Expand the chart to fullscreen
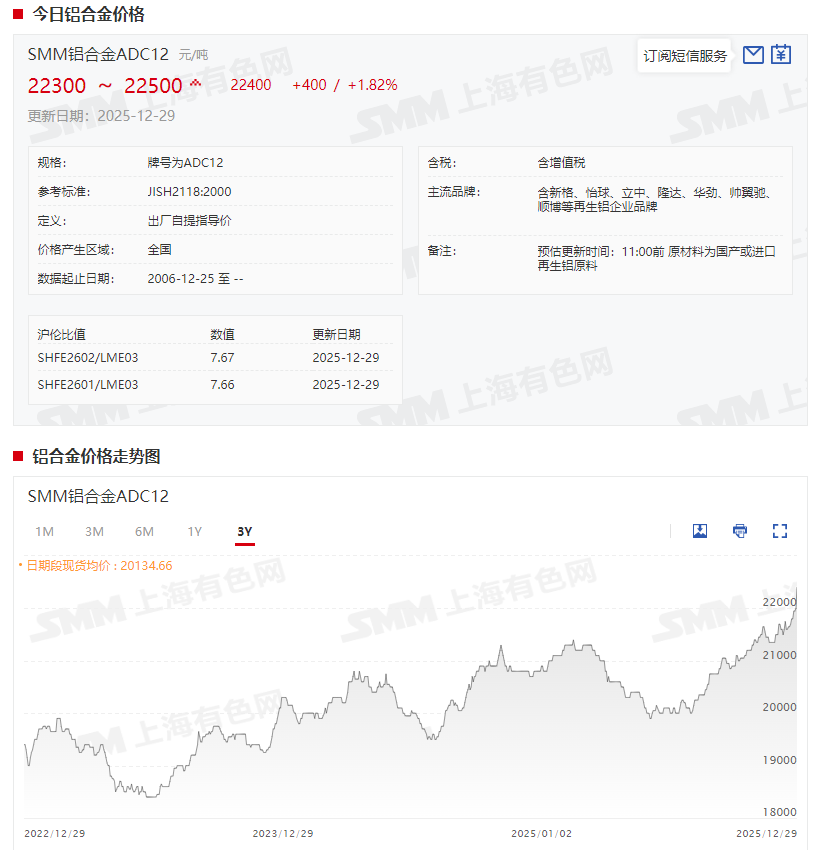 (x=780, y=531)
